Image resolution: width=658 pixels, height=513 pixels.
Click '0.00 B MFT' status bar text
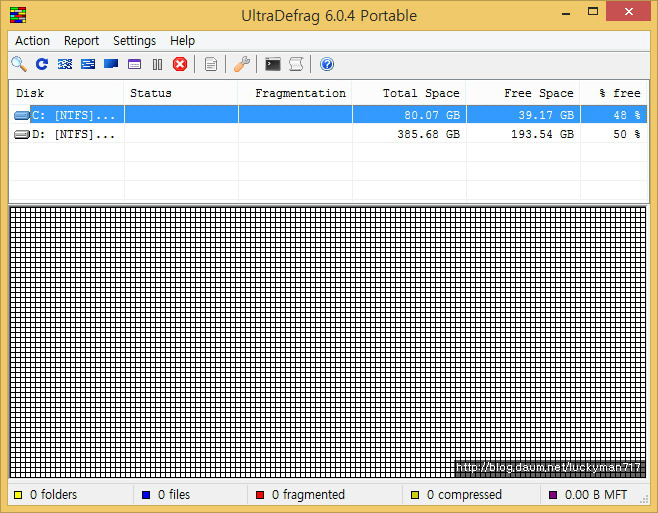click(x=596, y=495)
